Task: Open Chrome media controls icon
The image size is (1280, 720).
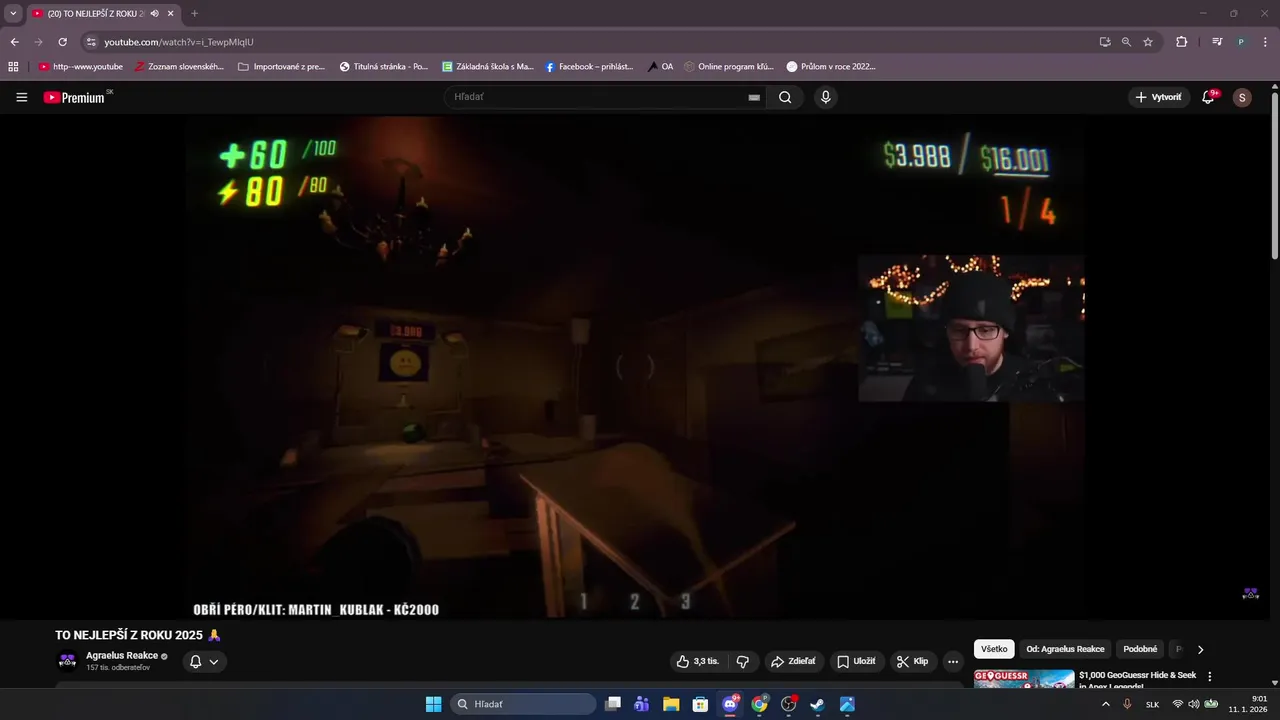Action: click(1217, 42)
